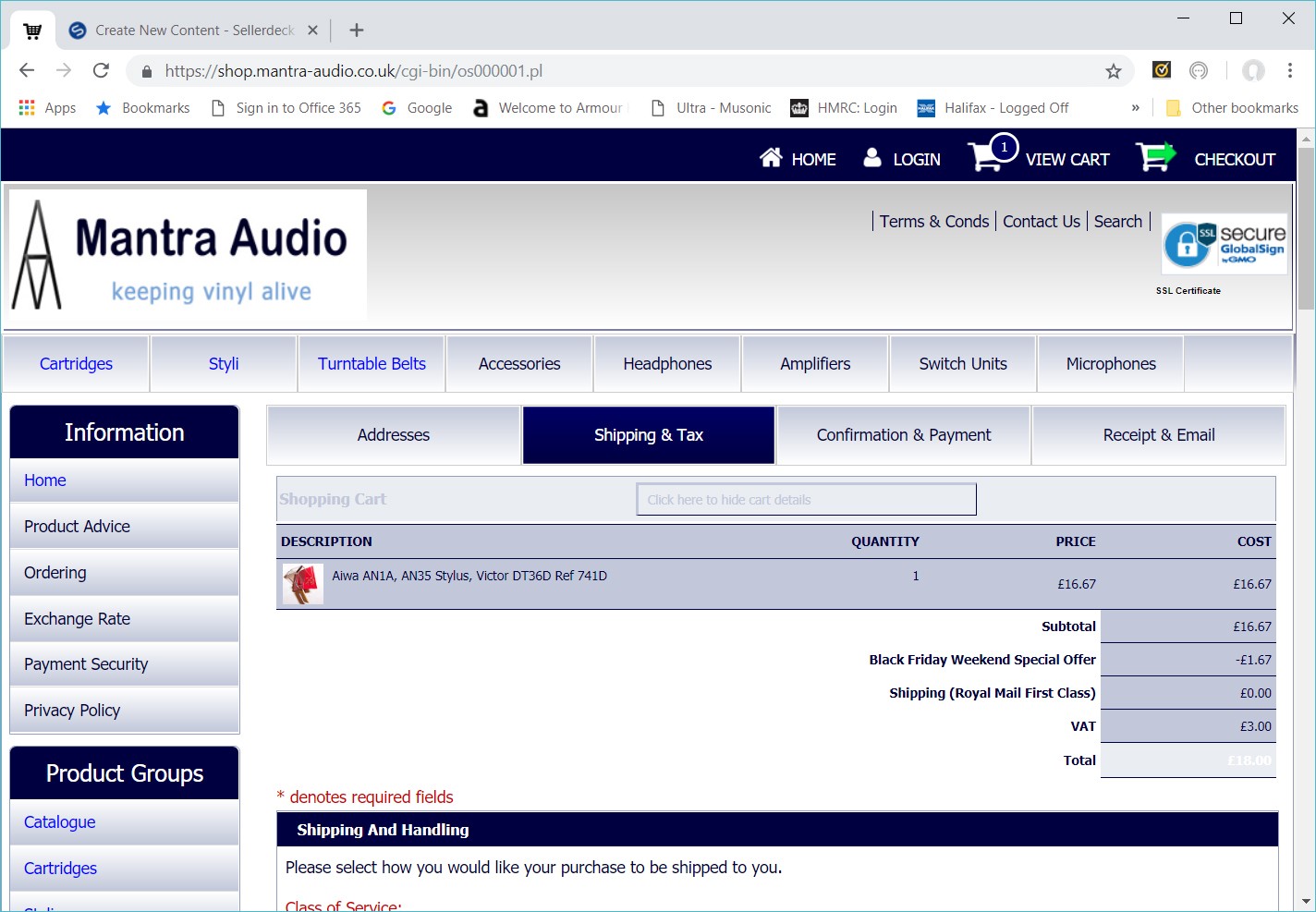Click the browser address bar URL
The width and height of the screenshot is (1316, 912).
353,71
